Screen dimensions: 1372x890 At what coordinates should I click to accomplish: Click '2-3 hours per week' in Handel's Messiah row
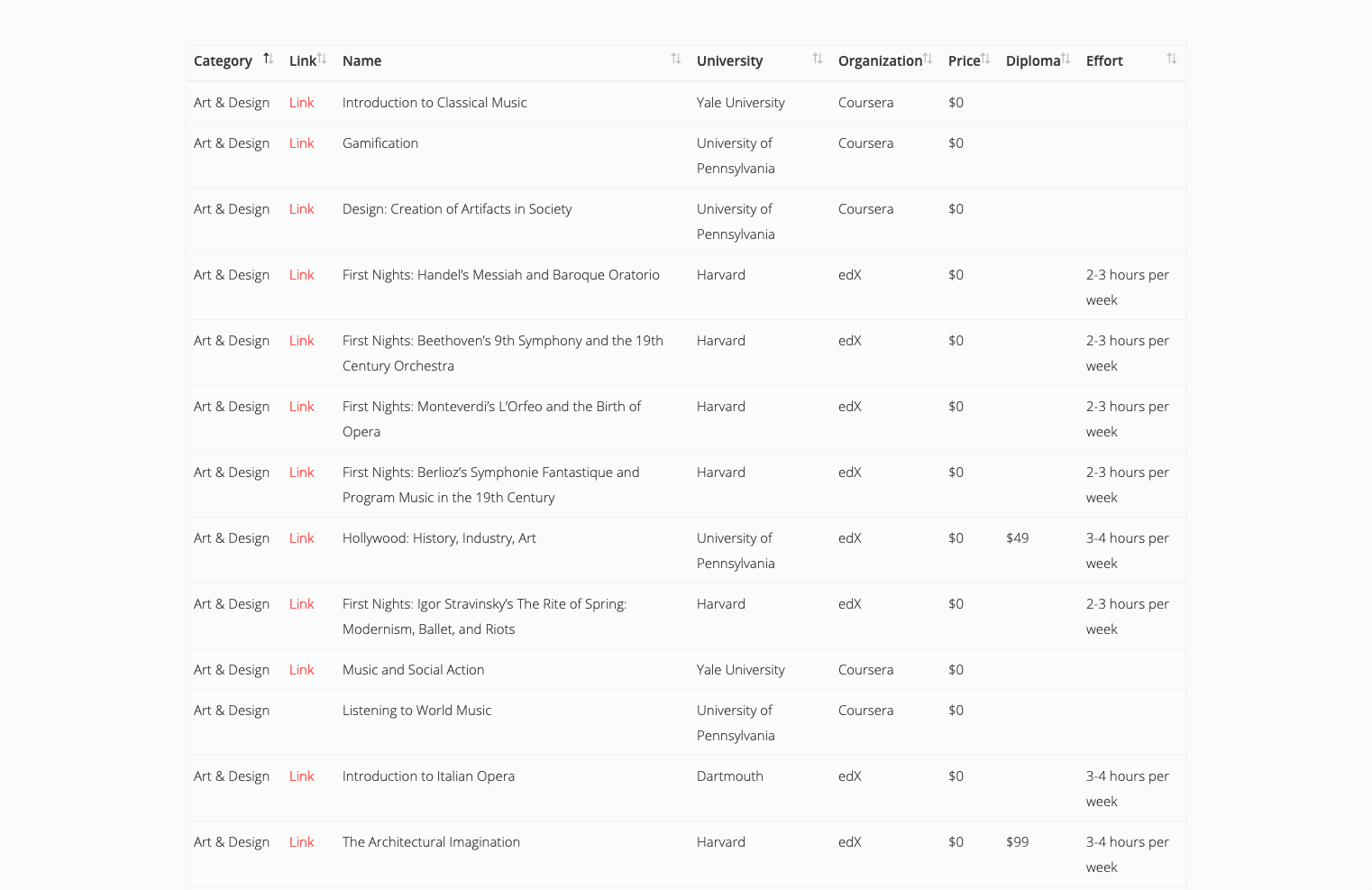pos(1127,288)
